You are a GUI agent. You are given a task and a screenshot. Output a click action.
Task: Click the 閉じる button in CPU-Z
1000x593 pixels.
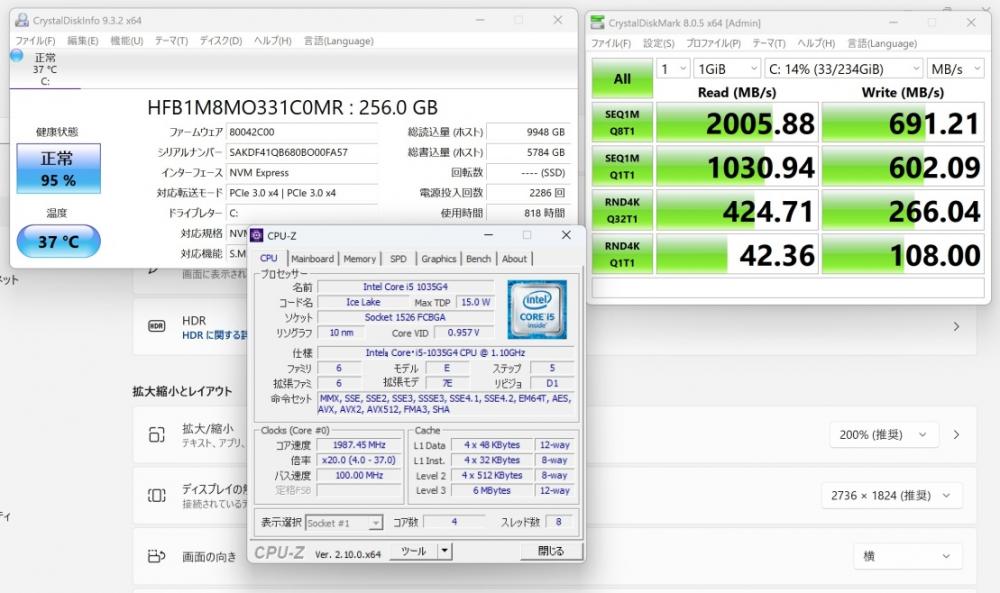click(x=551, y=551)
